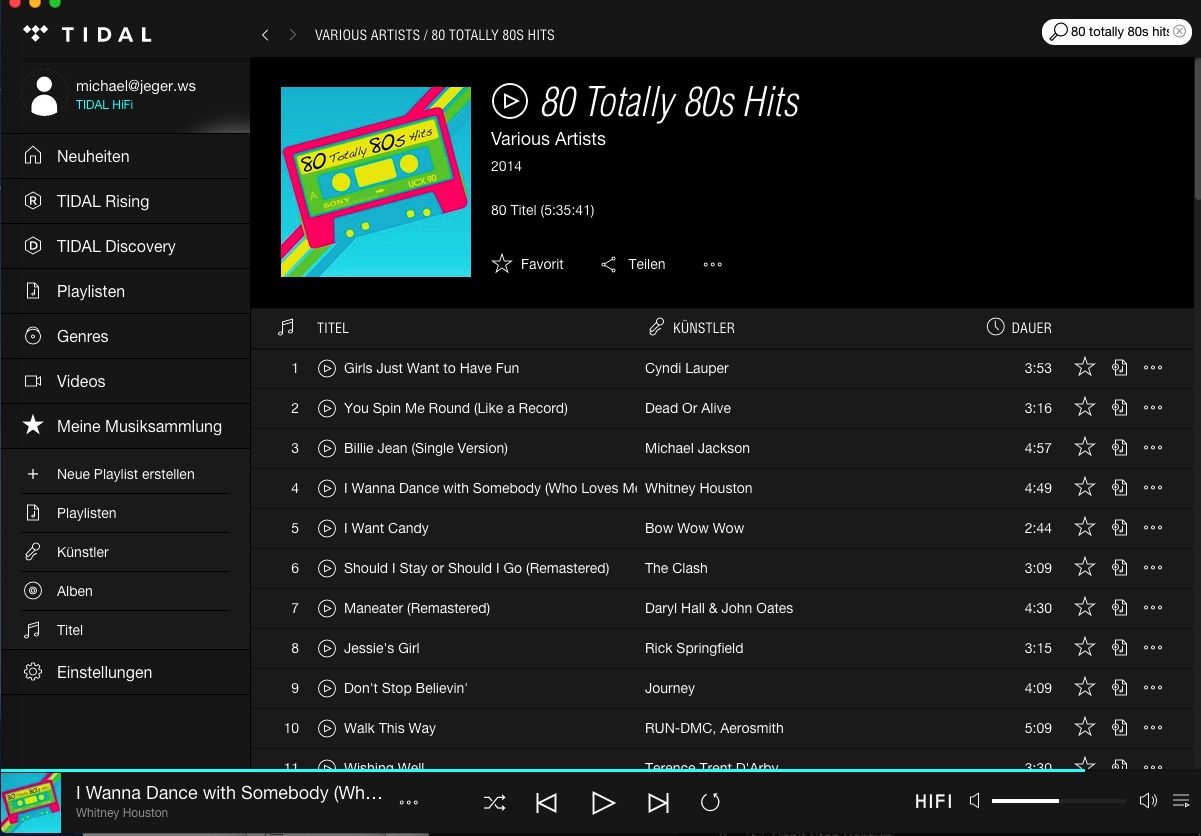The width and height of the screenshot is (1201, 836).
Task: Mark Billie Jean as favorite
Action: [1085, 447]
